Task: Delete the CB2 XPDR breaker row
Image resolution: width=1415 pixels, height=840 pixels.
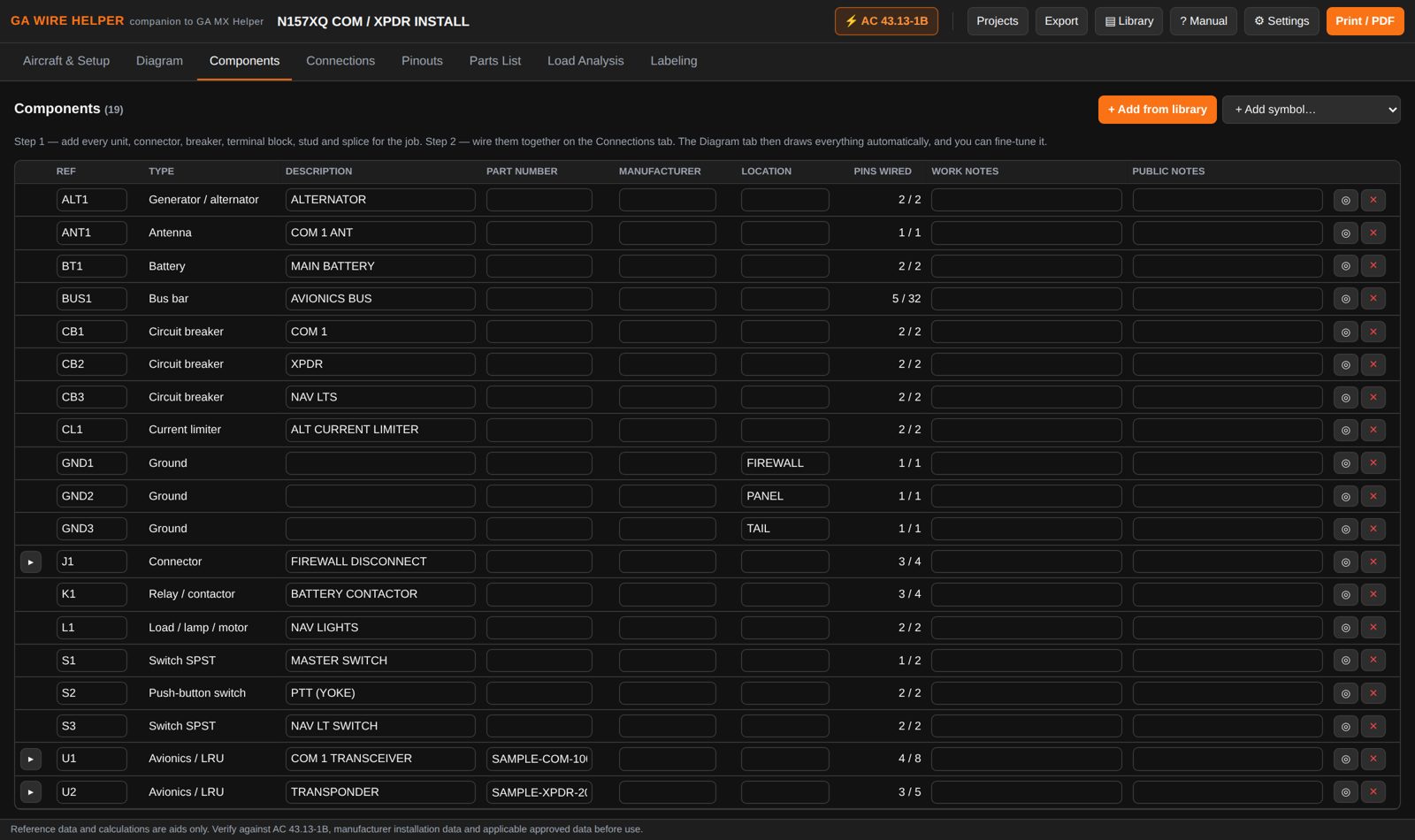Action: coord(1373,364)
